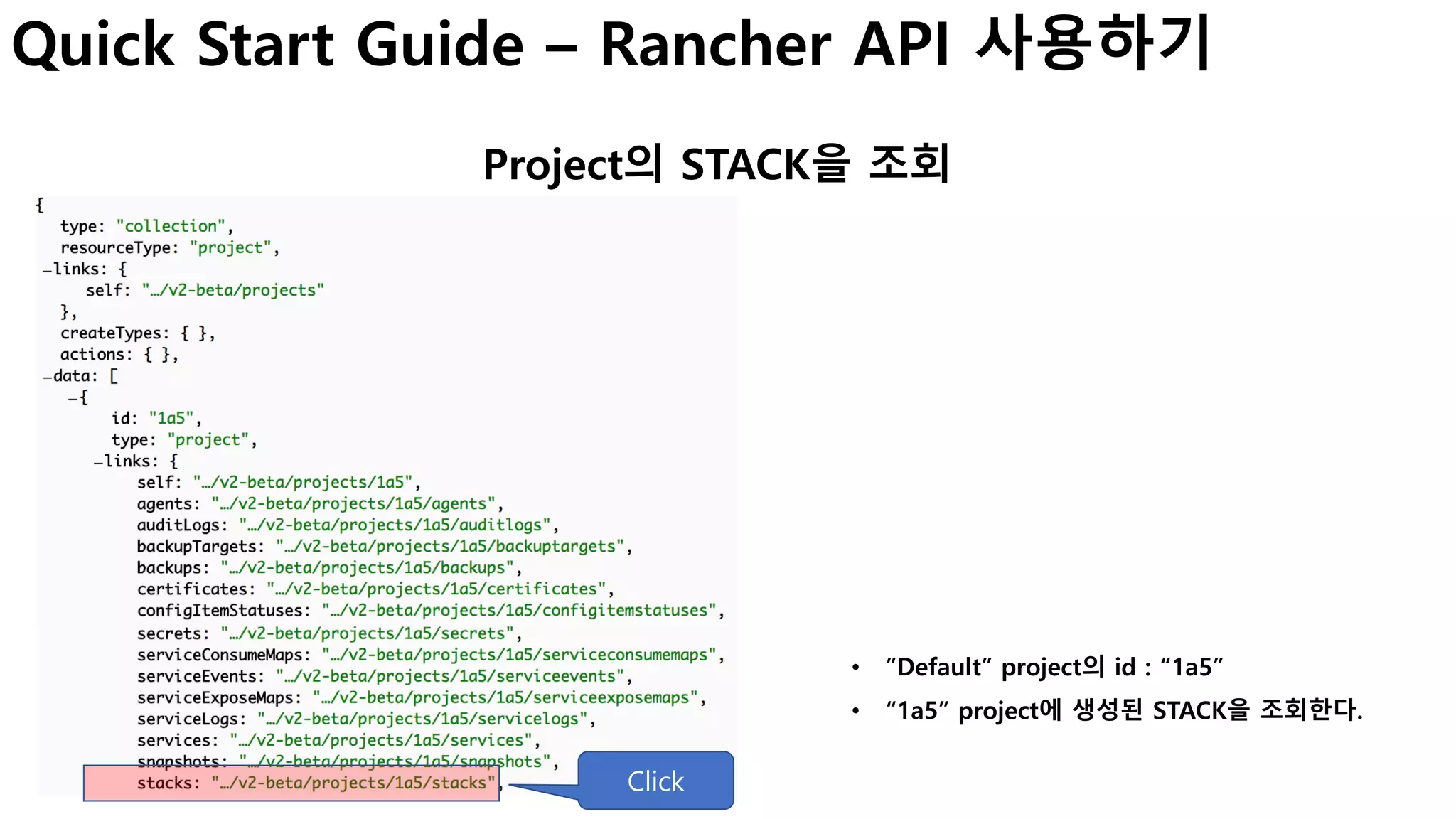Collapse the nested project links object
The height and width of the screenshot is (819, 1456).
click(98, 462)
